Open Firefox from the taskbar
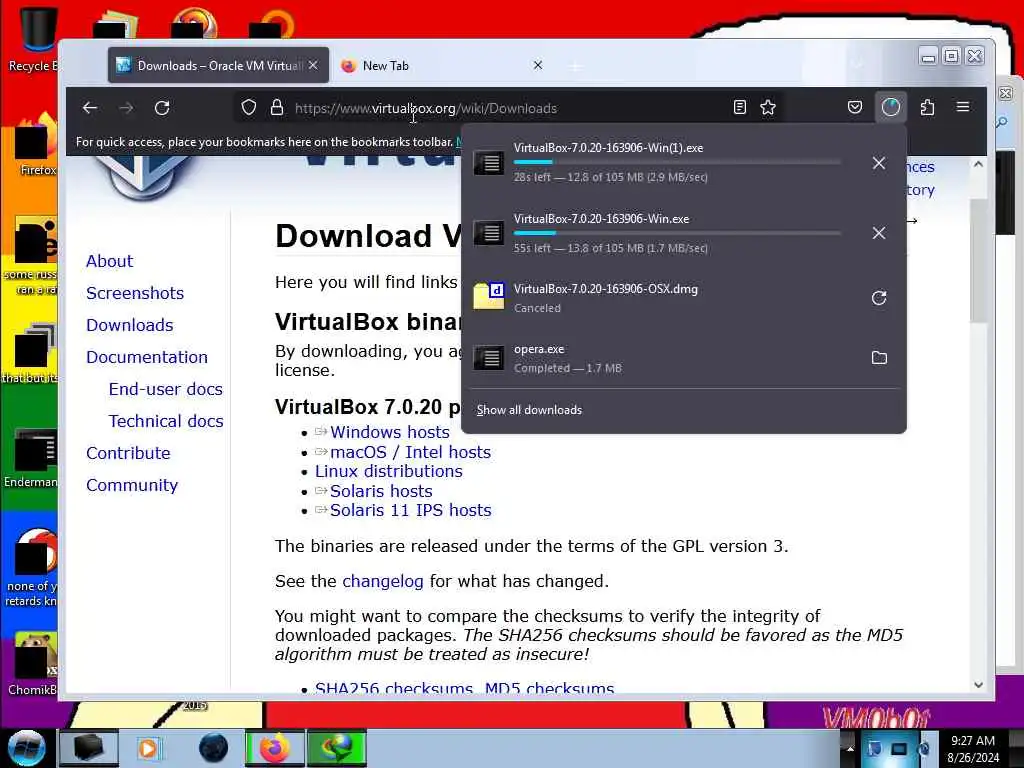This screenshot has height=768, width=1024. (274, 748)
